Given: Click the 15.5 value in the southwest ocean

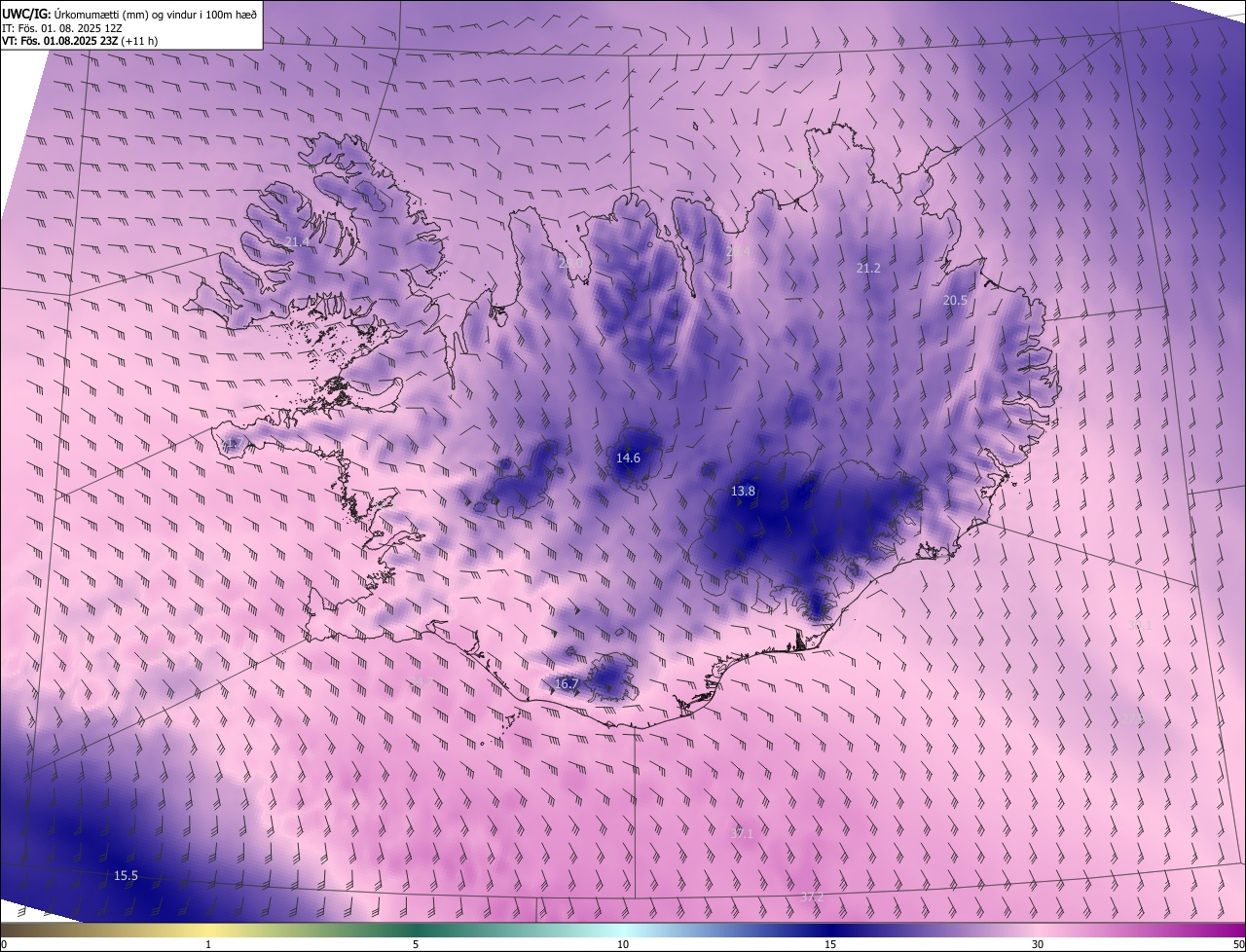Looking at the screenshot, I should (x=126, y=876).
